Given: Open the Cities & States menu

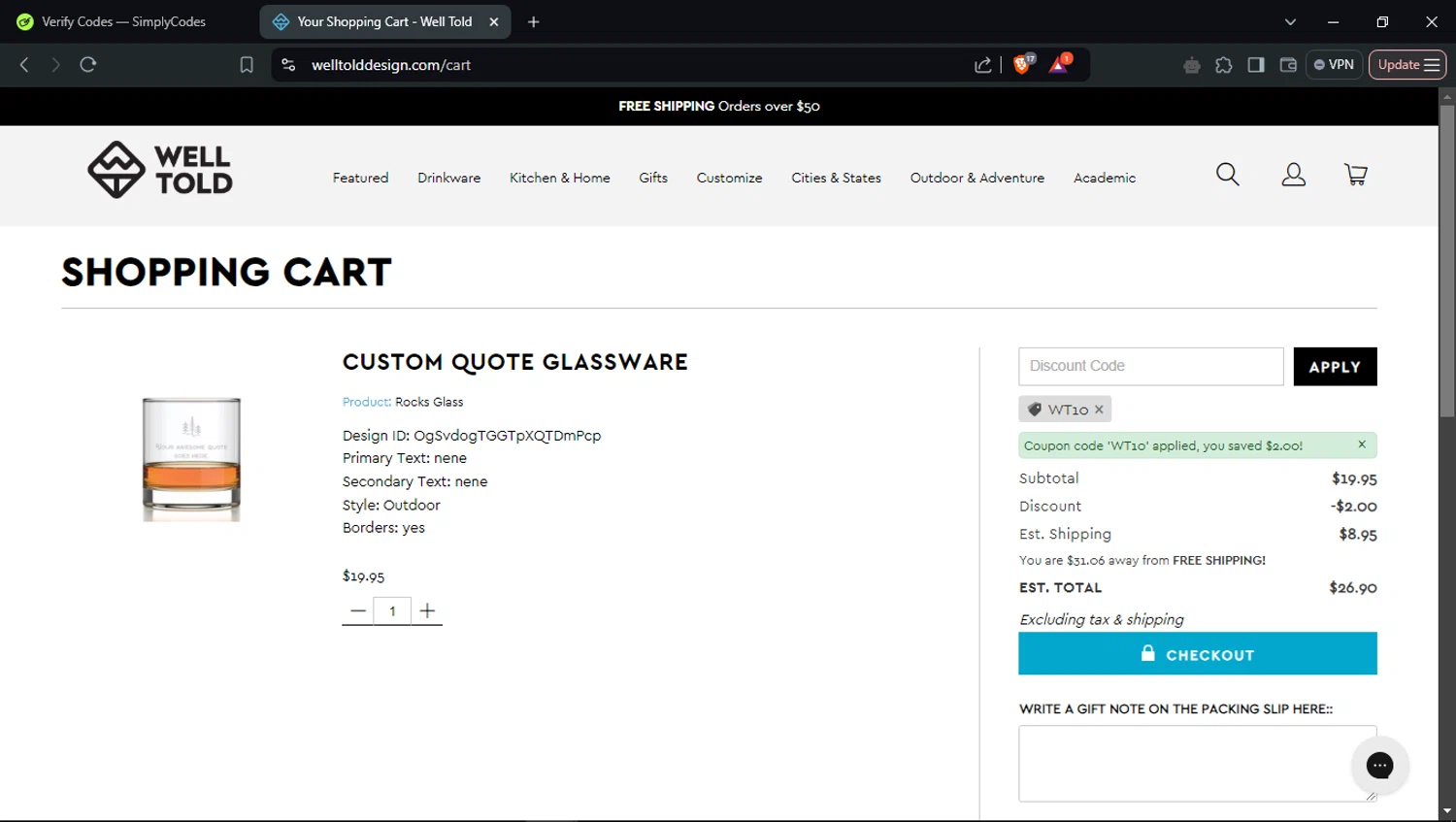Looking at the screenshot, I should pos(837,178).
